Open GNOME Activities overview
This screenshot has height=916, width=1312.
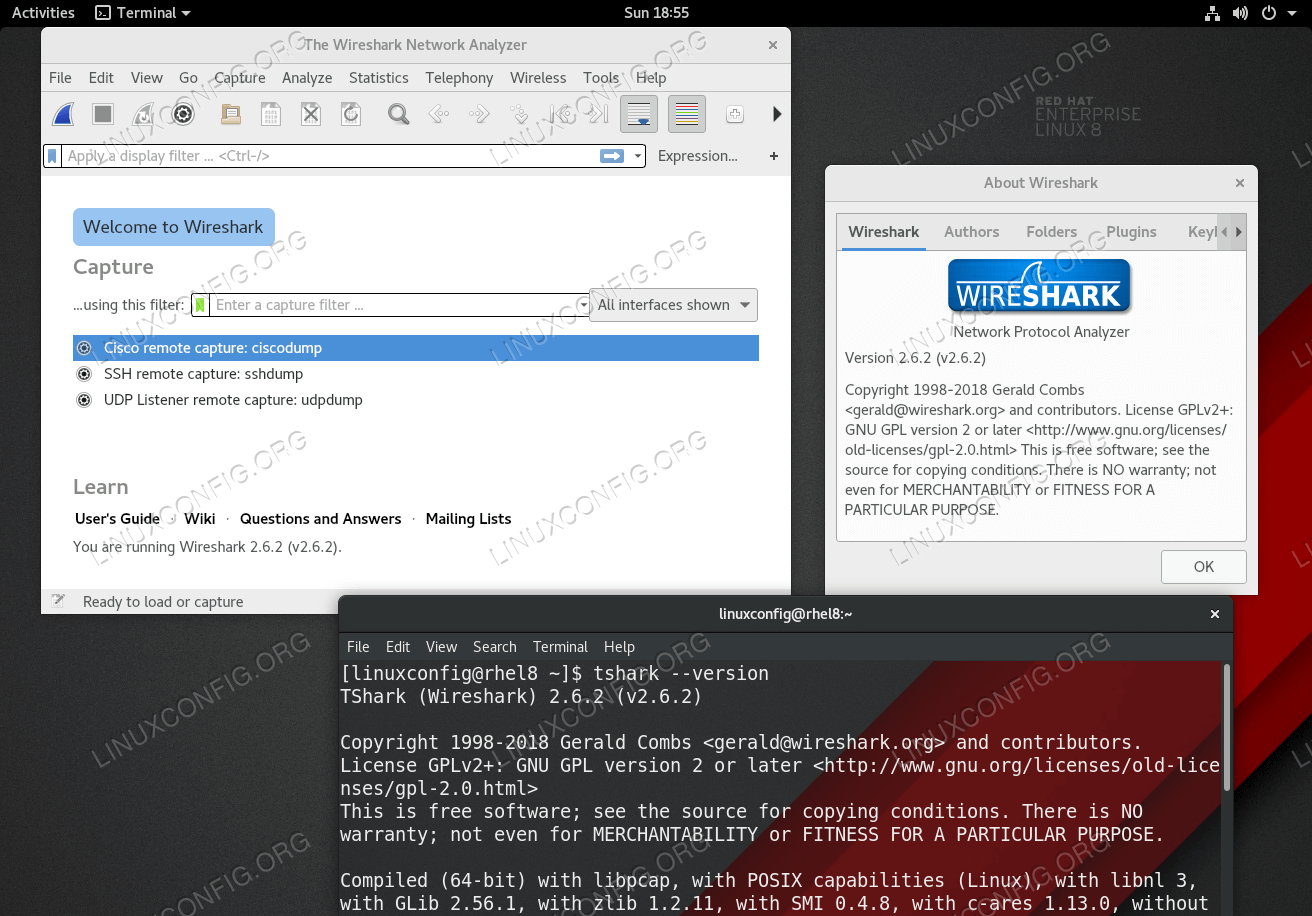[43, 13]
